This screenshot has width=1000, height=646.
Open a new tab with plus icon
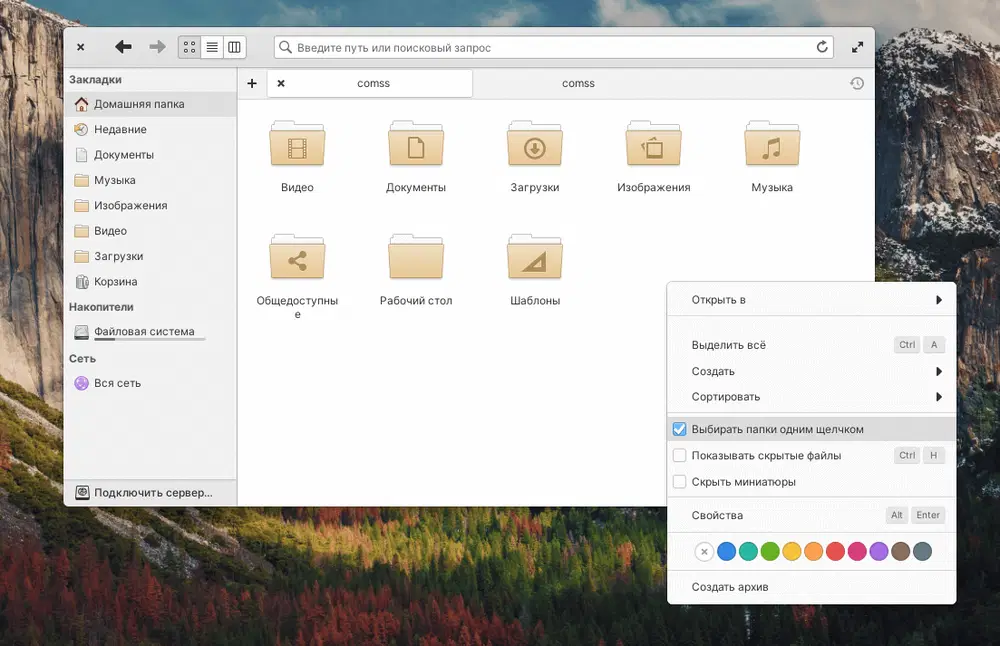pos(252,84)
